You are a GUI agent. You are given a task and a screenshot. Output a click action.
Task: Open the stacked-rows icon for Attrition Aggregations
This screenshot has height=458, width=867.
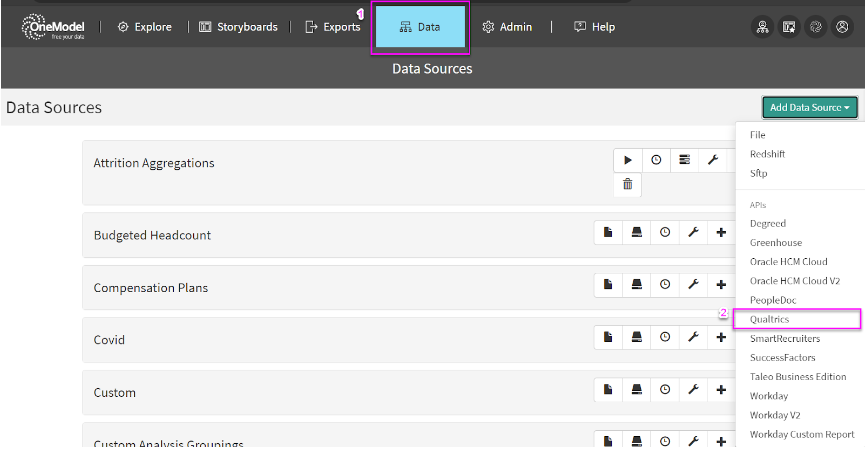tap(685, 160)
